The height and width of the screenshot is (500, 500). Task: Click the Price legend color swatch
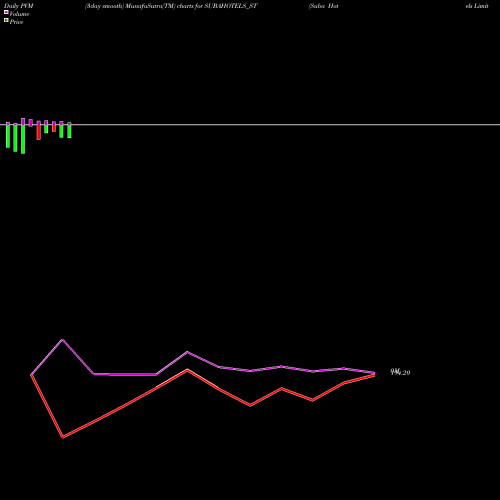coord(6,20)
